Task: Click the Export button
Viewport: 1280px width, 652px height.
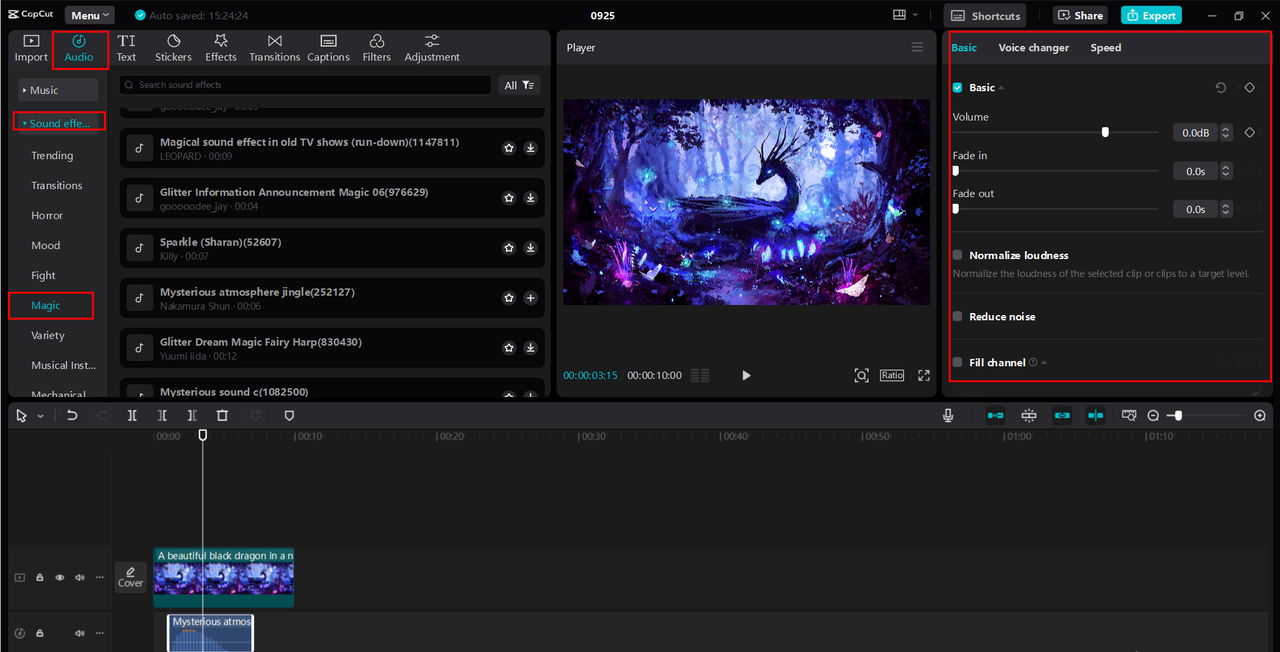Action: pyautogui.click(x=1151, y=15)
